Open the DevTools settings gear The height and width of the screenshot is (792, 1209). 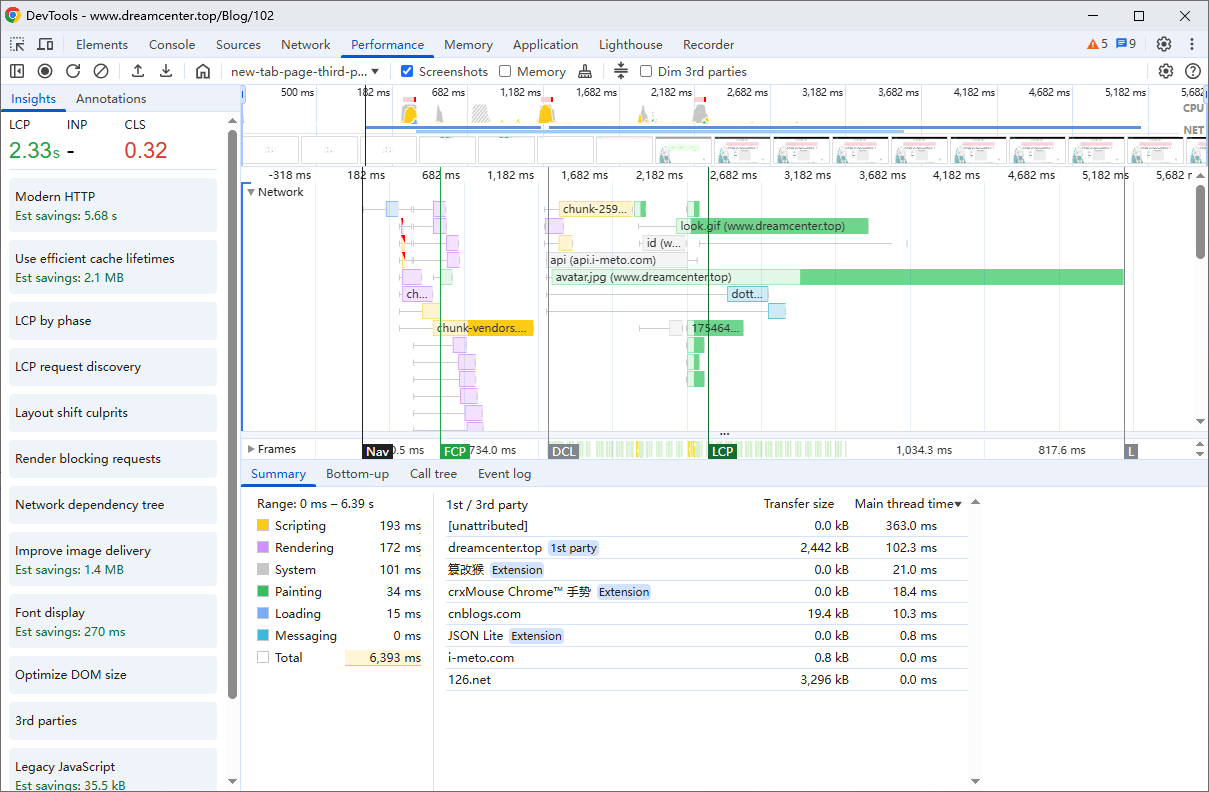pos(1163,44)
